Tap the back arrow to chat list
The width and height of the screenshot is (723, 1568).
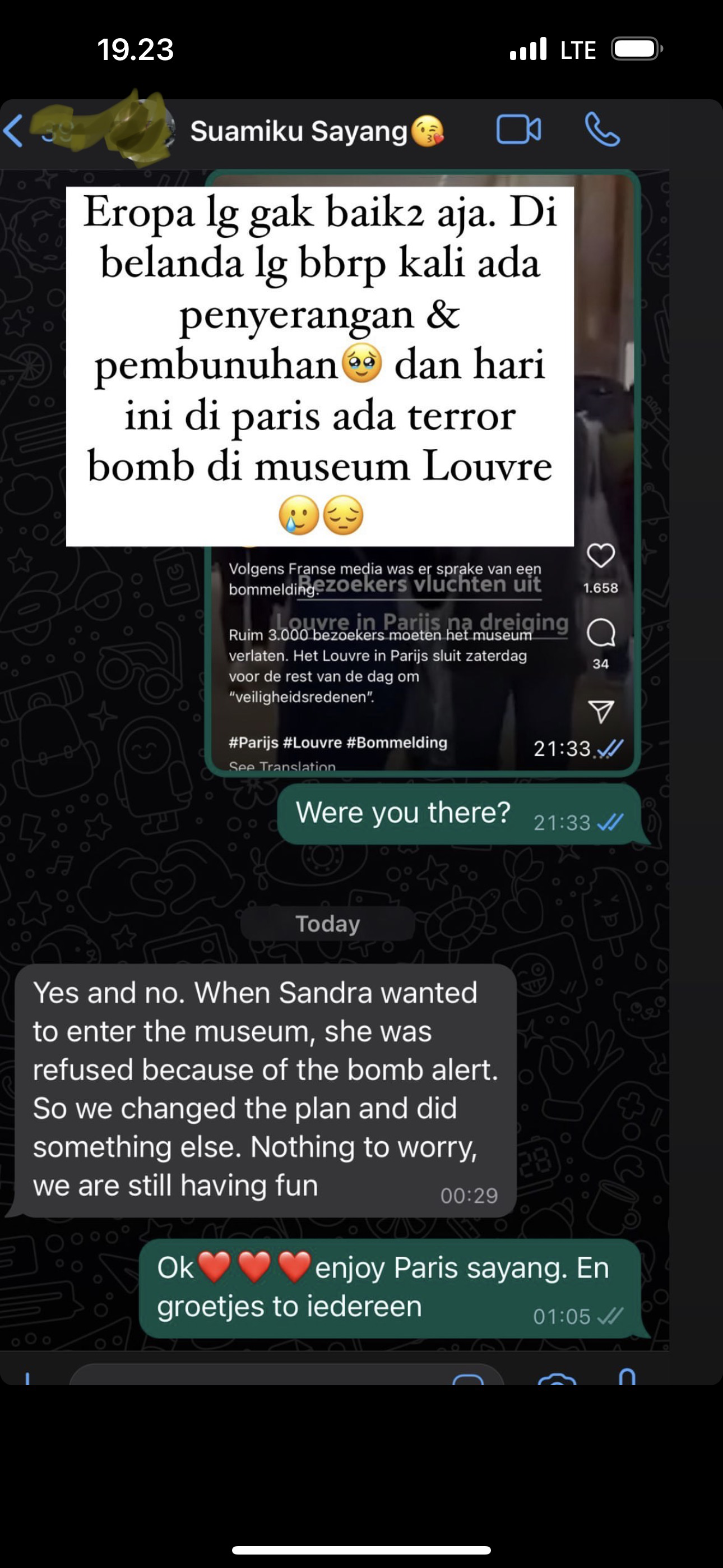click(13, 131)
